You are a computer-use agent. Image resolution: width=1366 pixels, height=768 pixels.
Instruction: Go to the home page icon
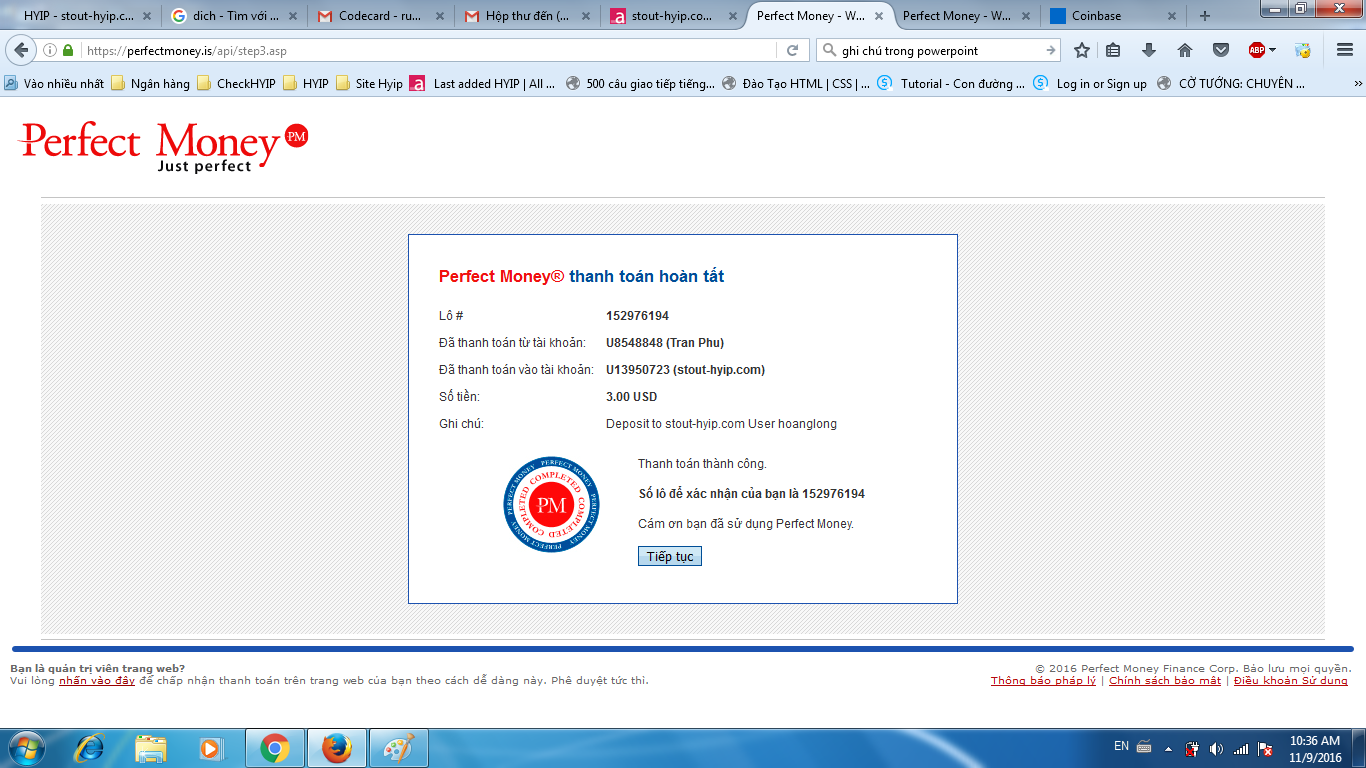(x=1185, y=50)
